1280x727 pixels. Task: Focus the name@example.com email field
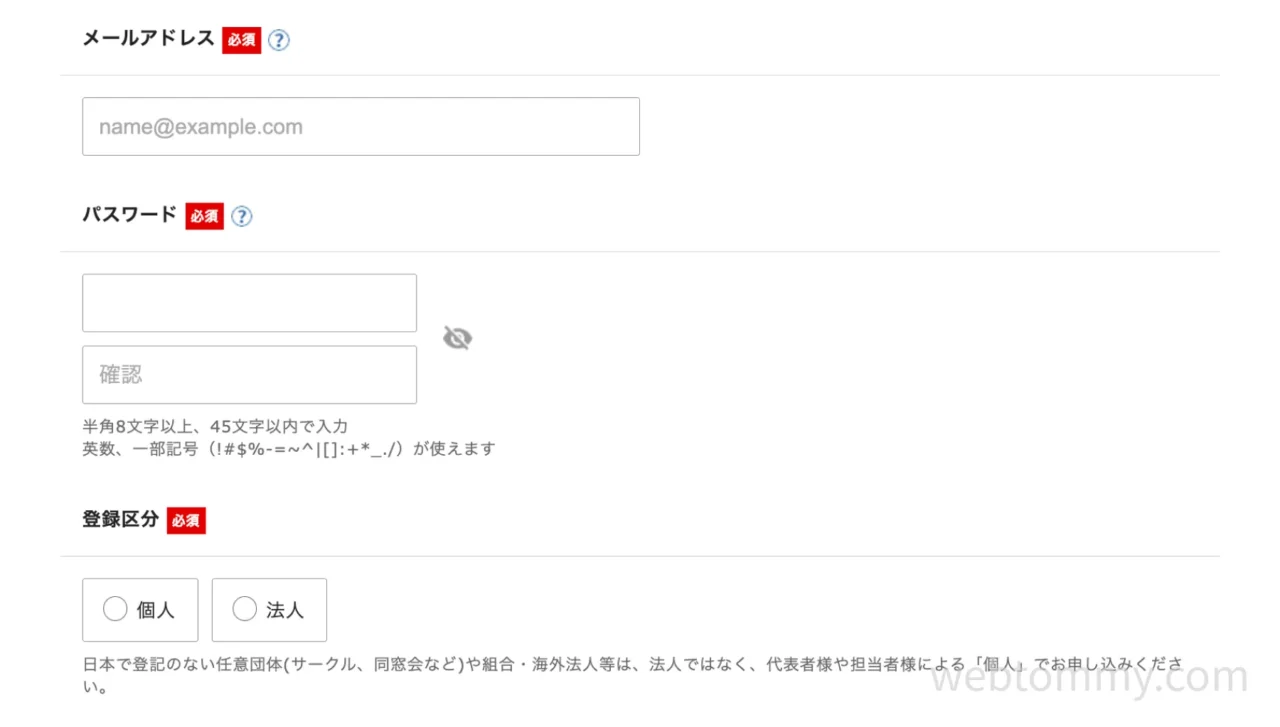coord(360,127)
